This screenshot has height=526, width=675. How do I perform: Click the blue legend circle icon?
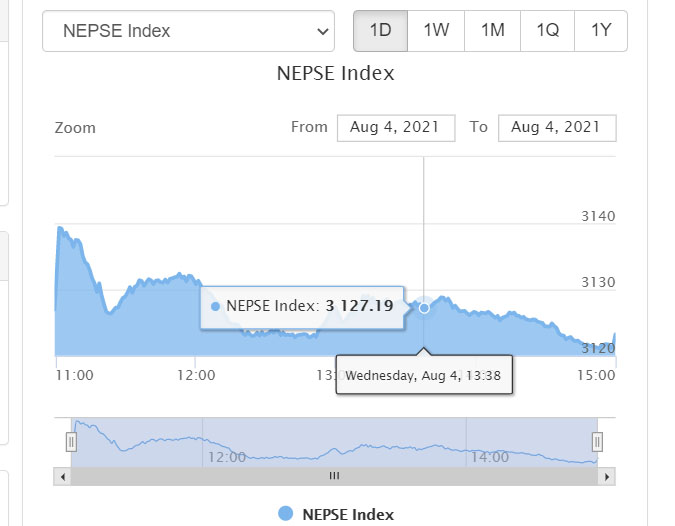click(x=286, y=514)
